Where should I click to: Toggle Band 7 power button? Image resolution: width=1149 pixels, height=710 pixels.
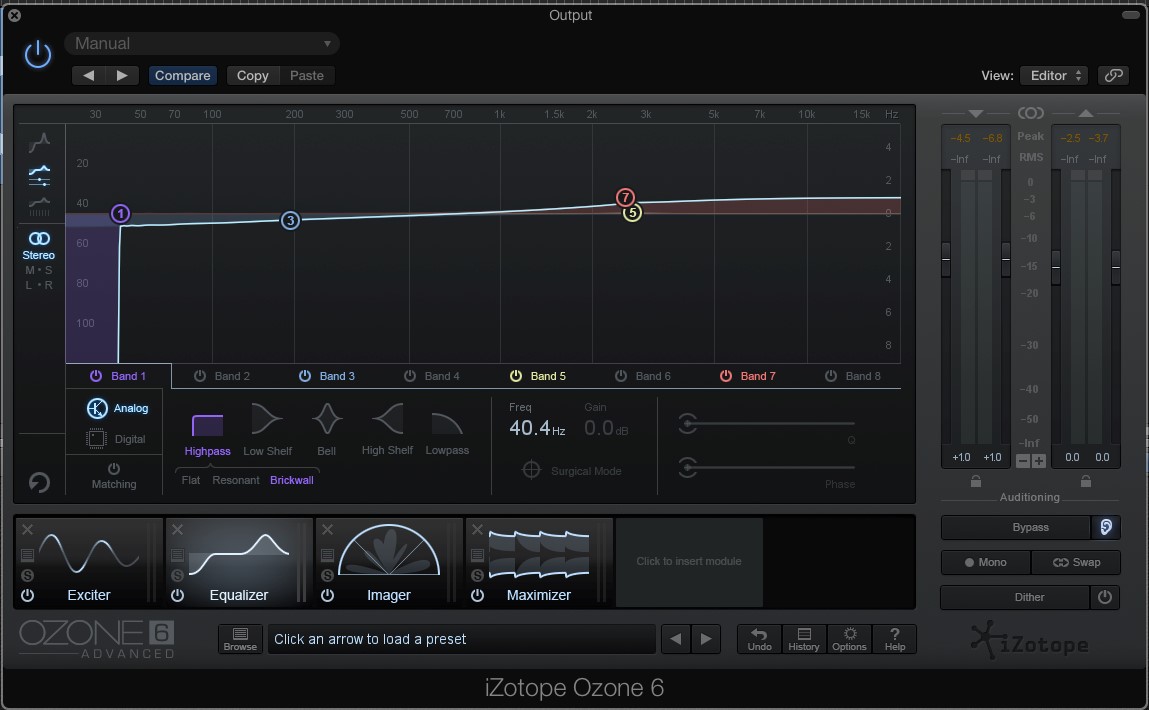point(725,376)
